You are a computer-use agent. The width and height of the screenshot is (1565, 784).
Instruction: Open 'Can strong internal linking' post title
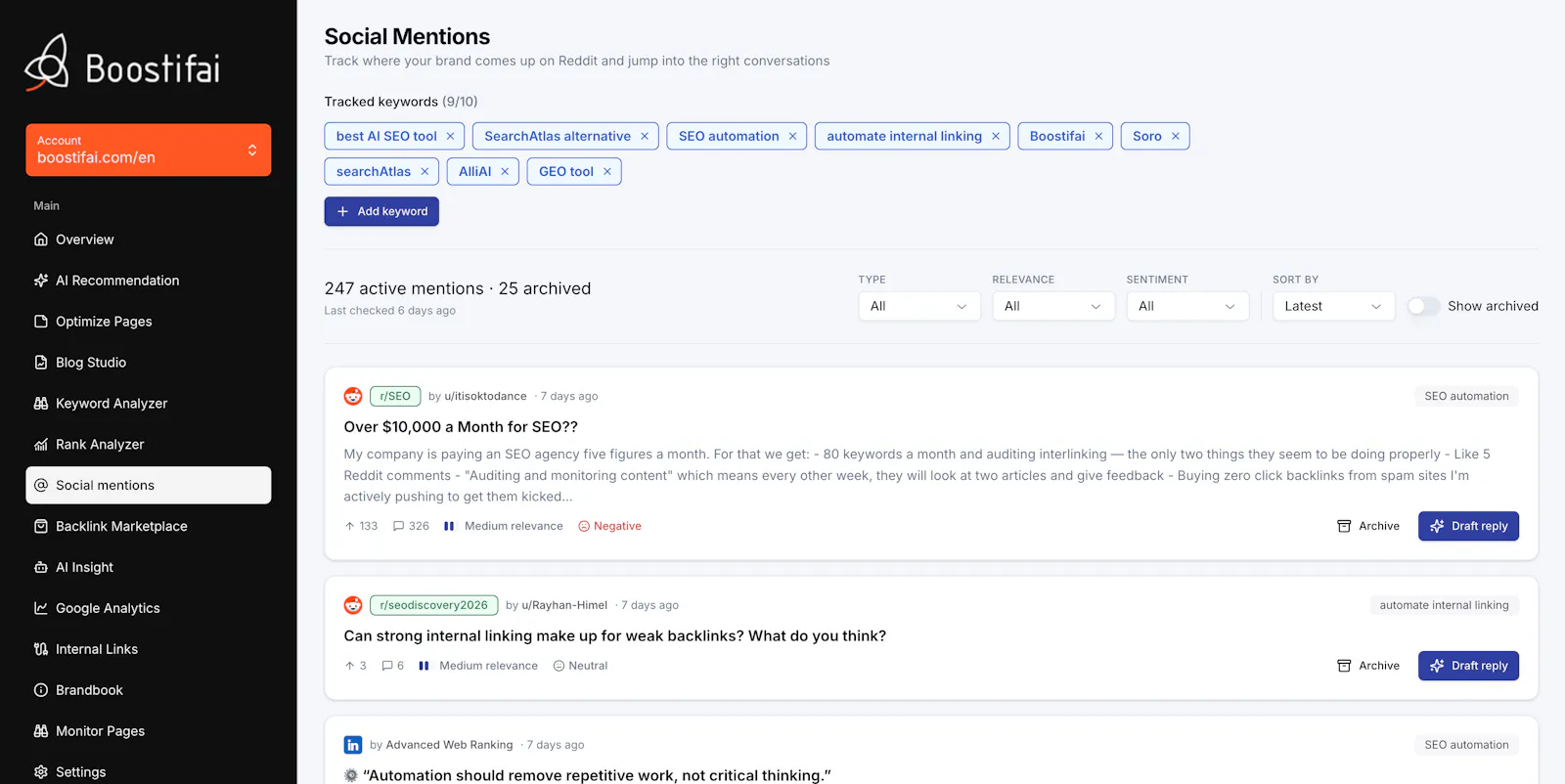click(x=615, y=636)
